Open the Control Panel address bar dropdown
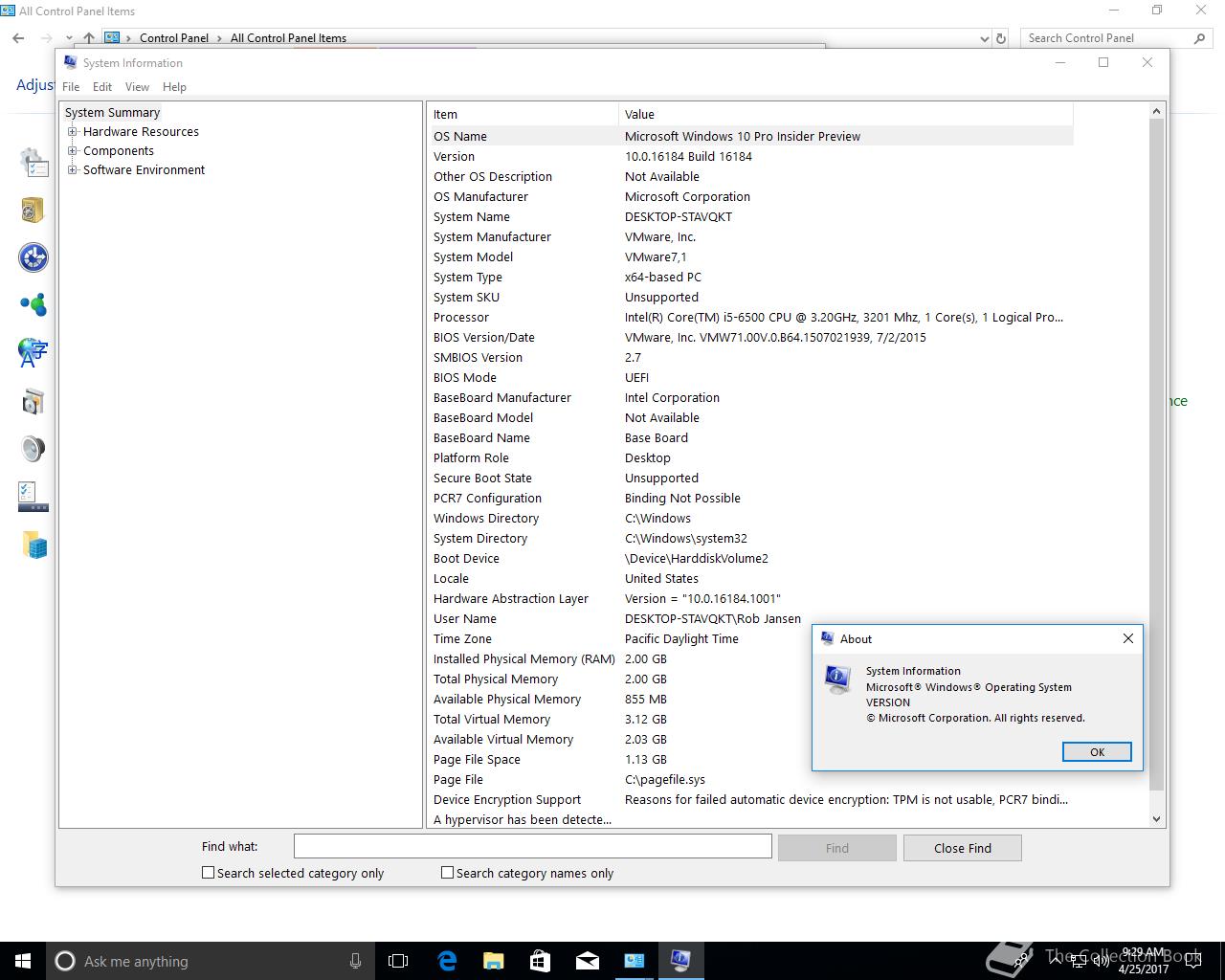1225x980 pixels. point(985,38)
